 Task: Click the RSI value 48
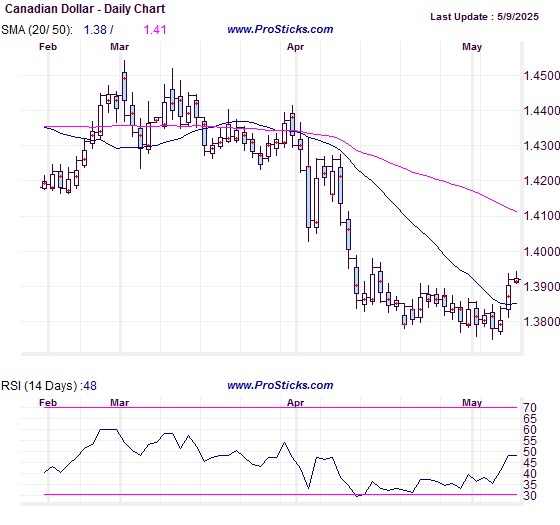90,386
